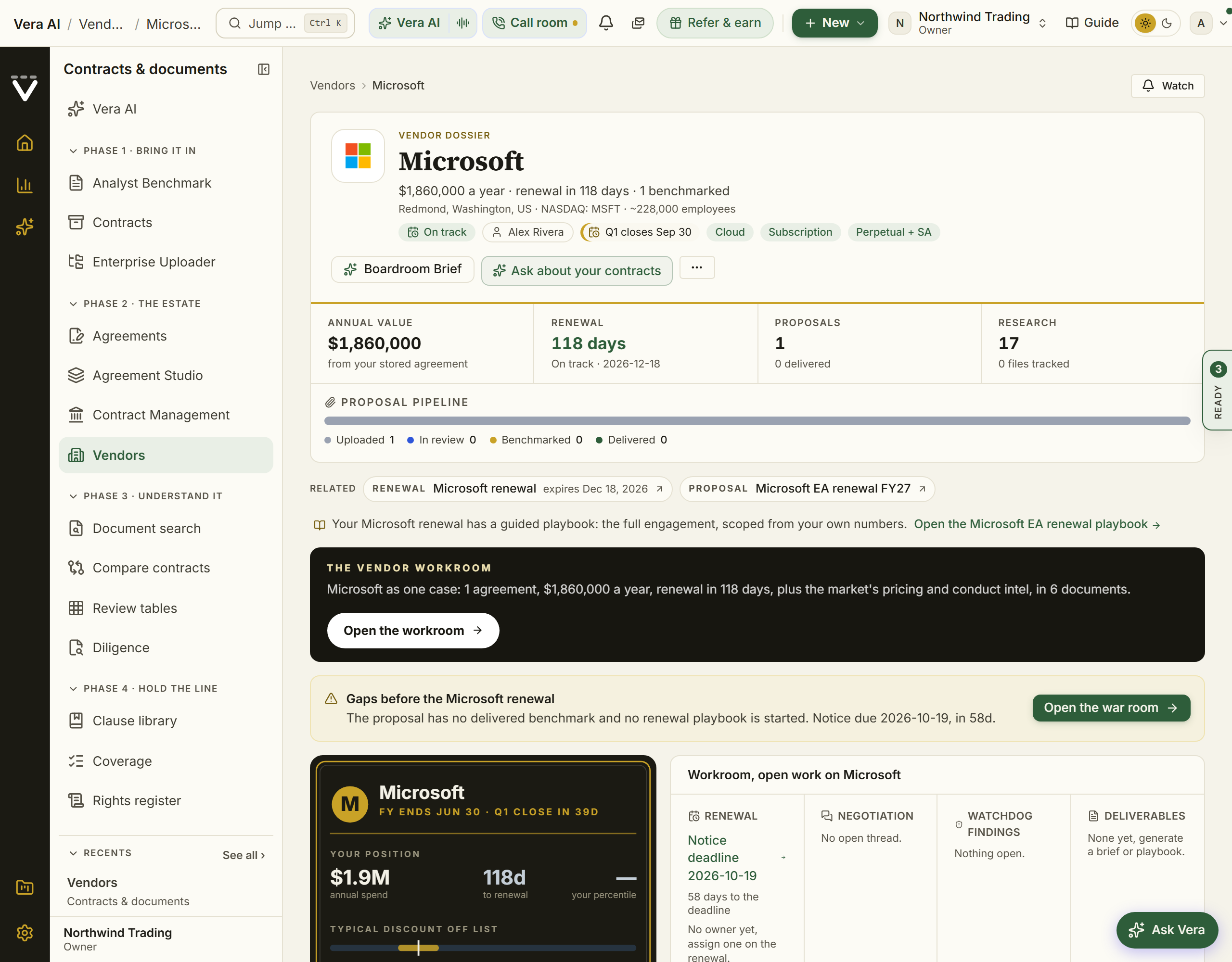The width and height of the screenshot is (1232, 962).
Task: Open Clause library sidebar item
Action: pos(166,721)
